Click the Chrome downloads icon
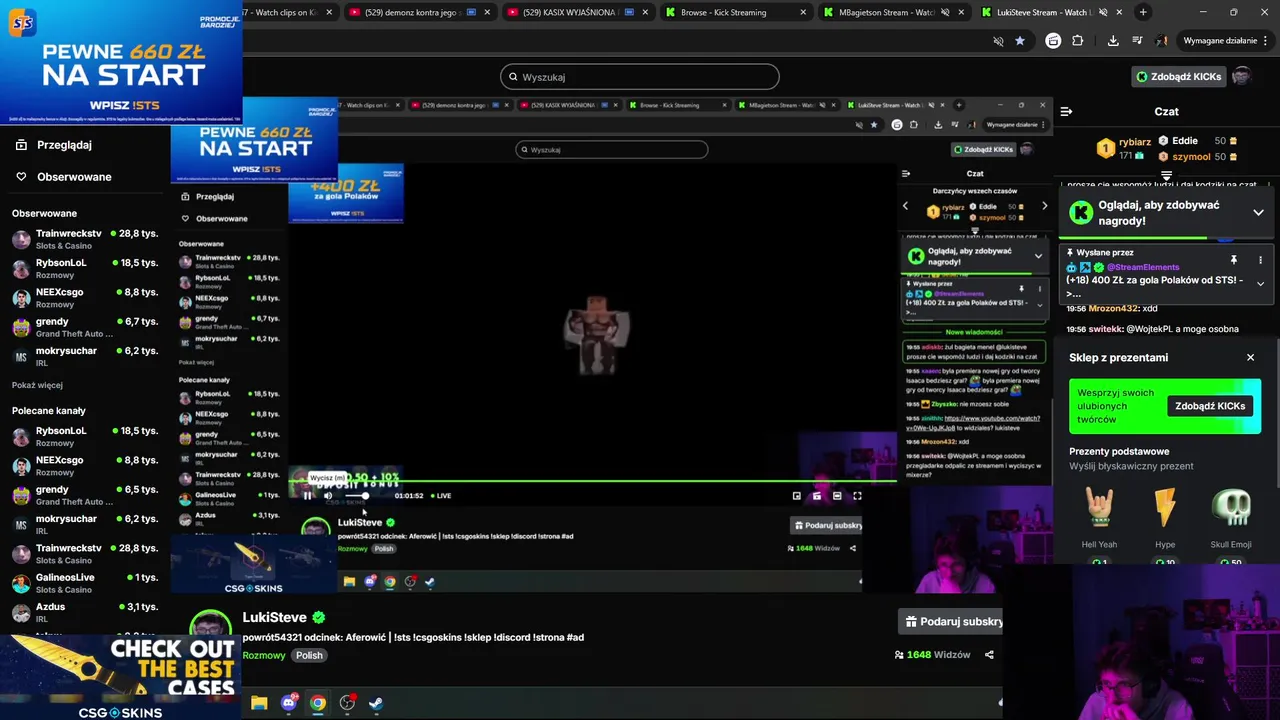 [1113, 41]
